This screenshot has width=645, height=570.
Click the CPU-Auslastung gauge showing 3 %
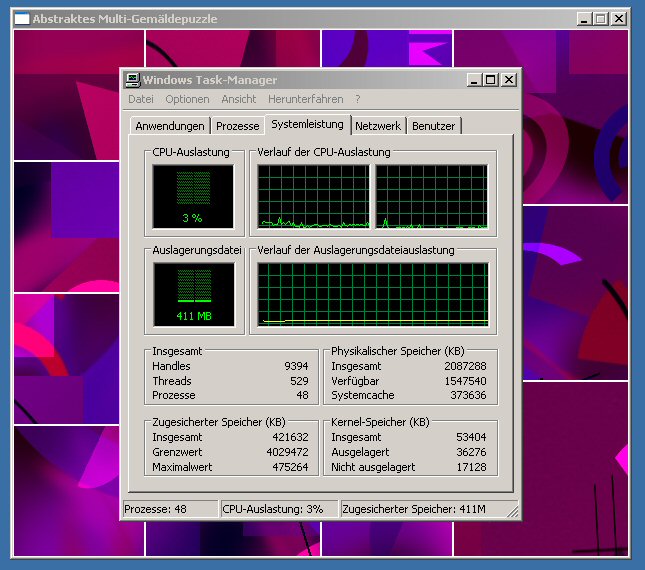(x=192, y=197)
